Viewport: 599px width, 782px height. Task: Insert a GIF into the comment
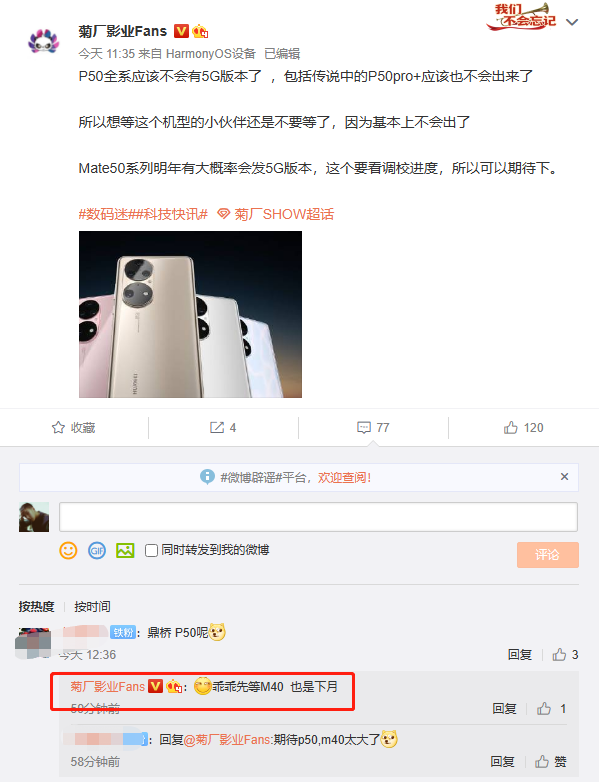pyautogui.click(x=97, y=550)
